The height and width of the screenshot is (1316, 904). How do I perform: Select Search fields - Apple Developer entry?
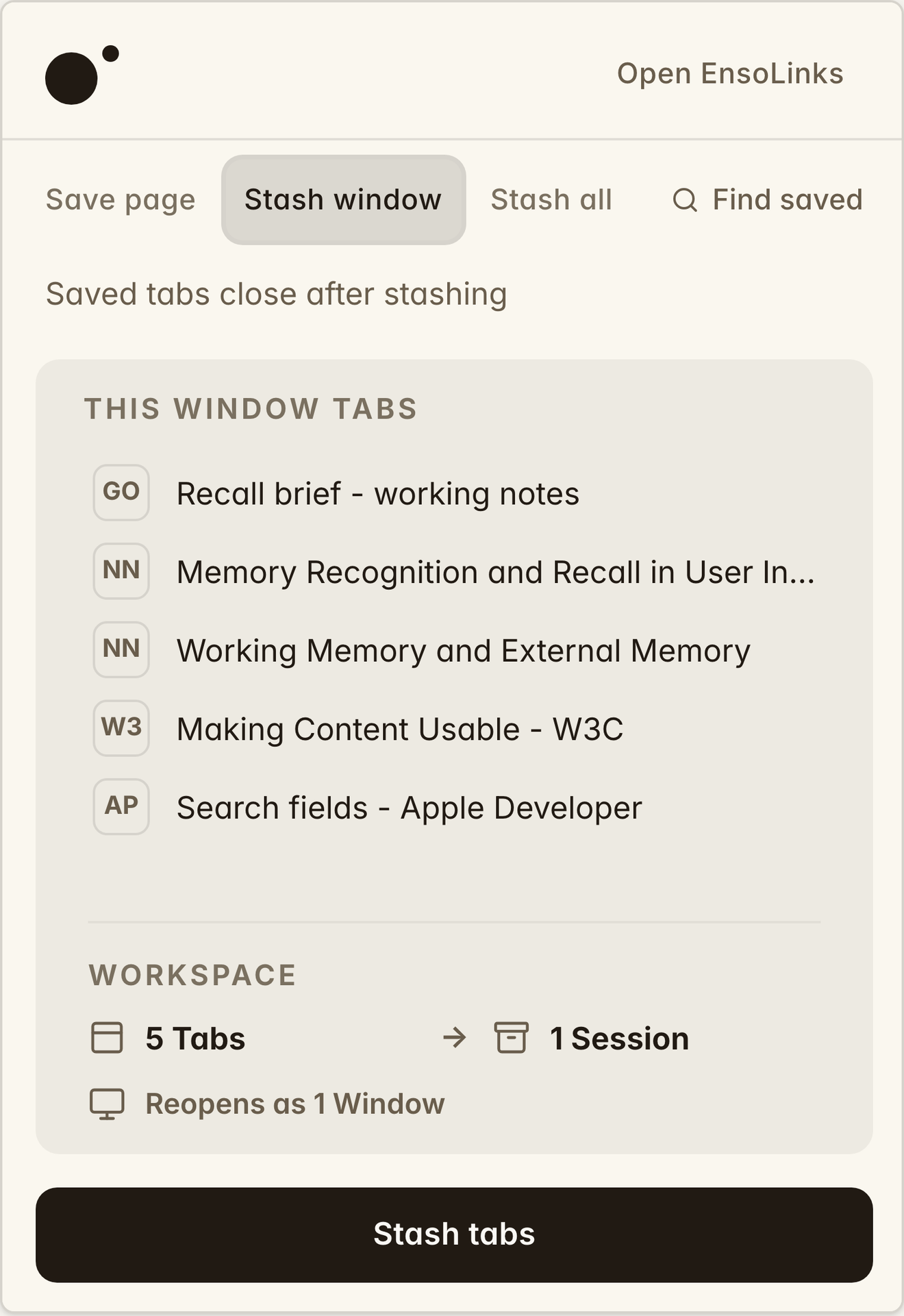[454, 807]
